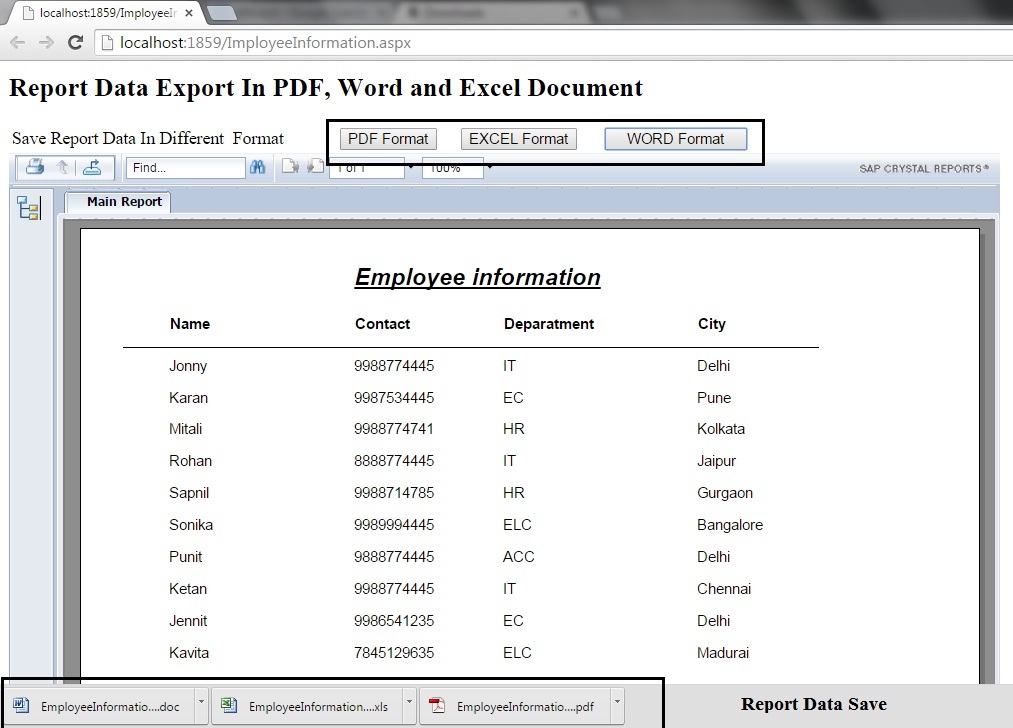Click the WORD Format button
The width and height of the screenshot is (1013, 728).
pyautogui.click(x=675, y=138)
